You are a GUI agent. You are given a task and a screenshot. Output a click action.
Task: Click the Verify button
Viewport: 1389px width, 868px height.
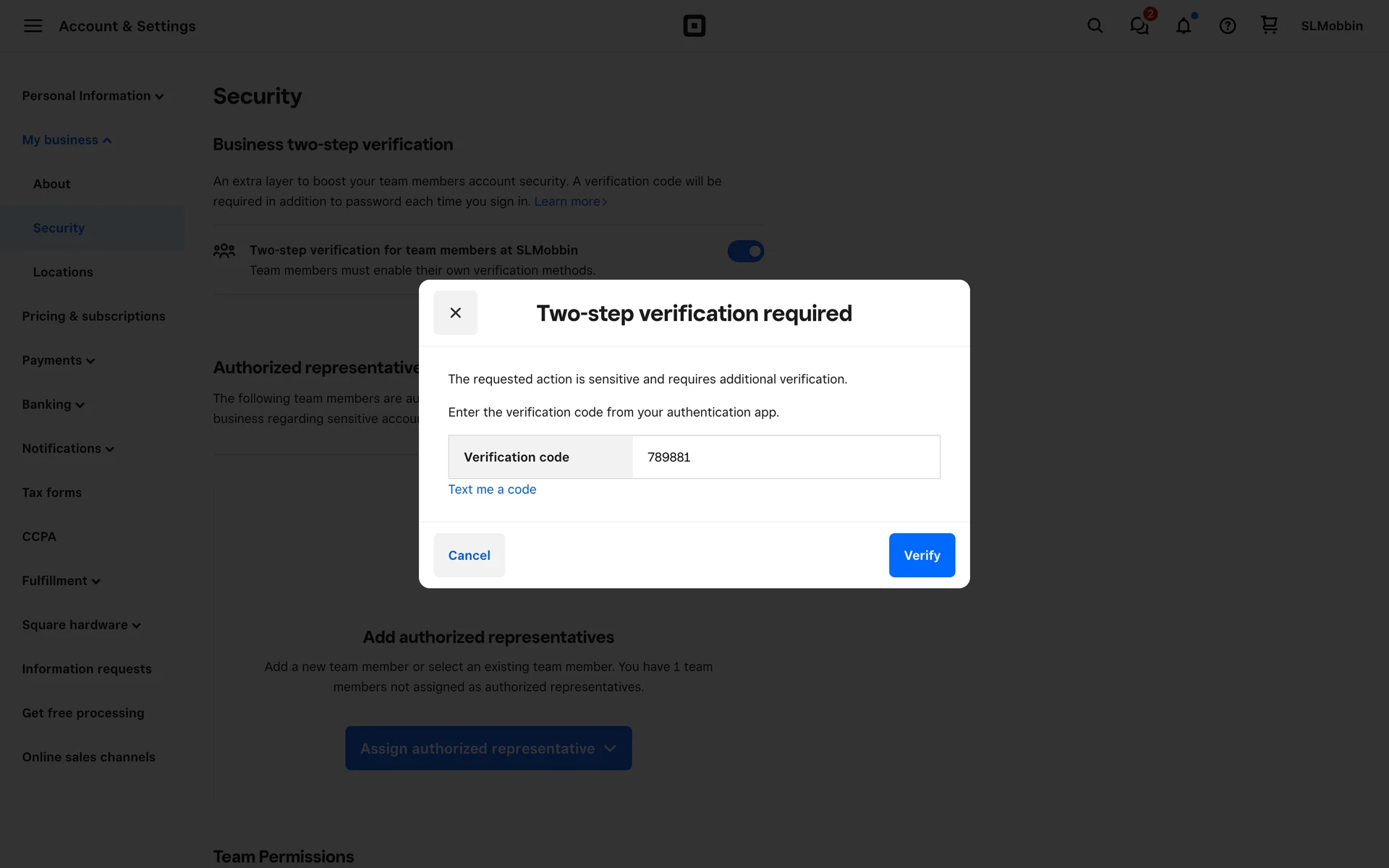click(x=922, y=555)
